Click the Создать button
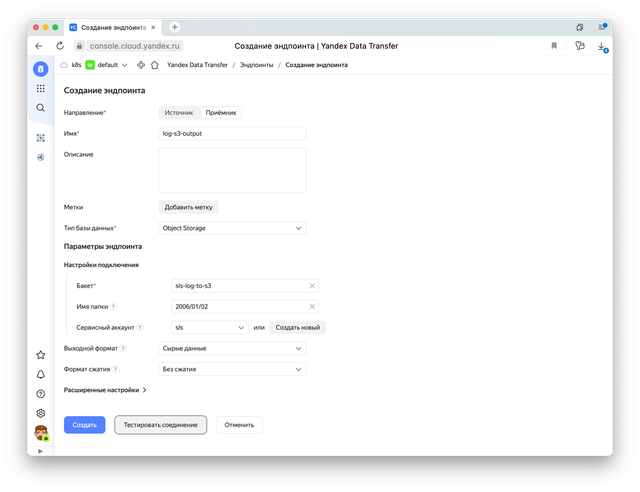 point(84,425)
